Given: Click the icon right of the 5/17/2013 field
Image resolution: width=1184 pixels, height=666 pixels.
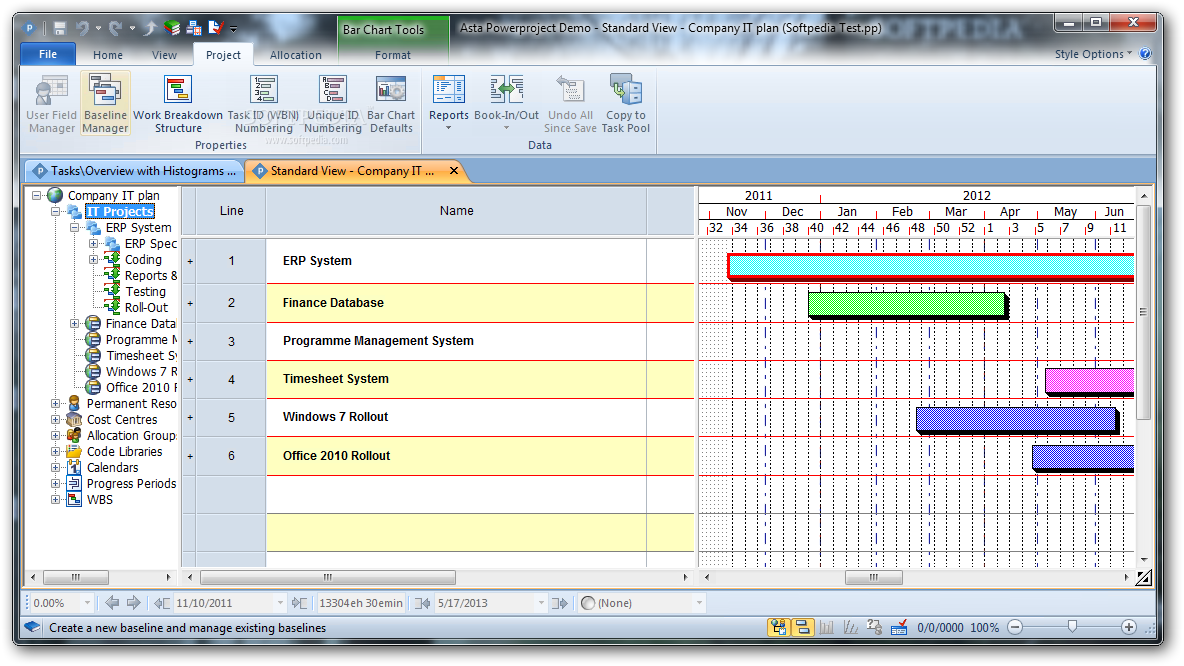Looking at the screenshot, I should coord(560,603).
